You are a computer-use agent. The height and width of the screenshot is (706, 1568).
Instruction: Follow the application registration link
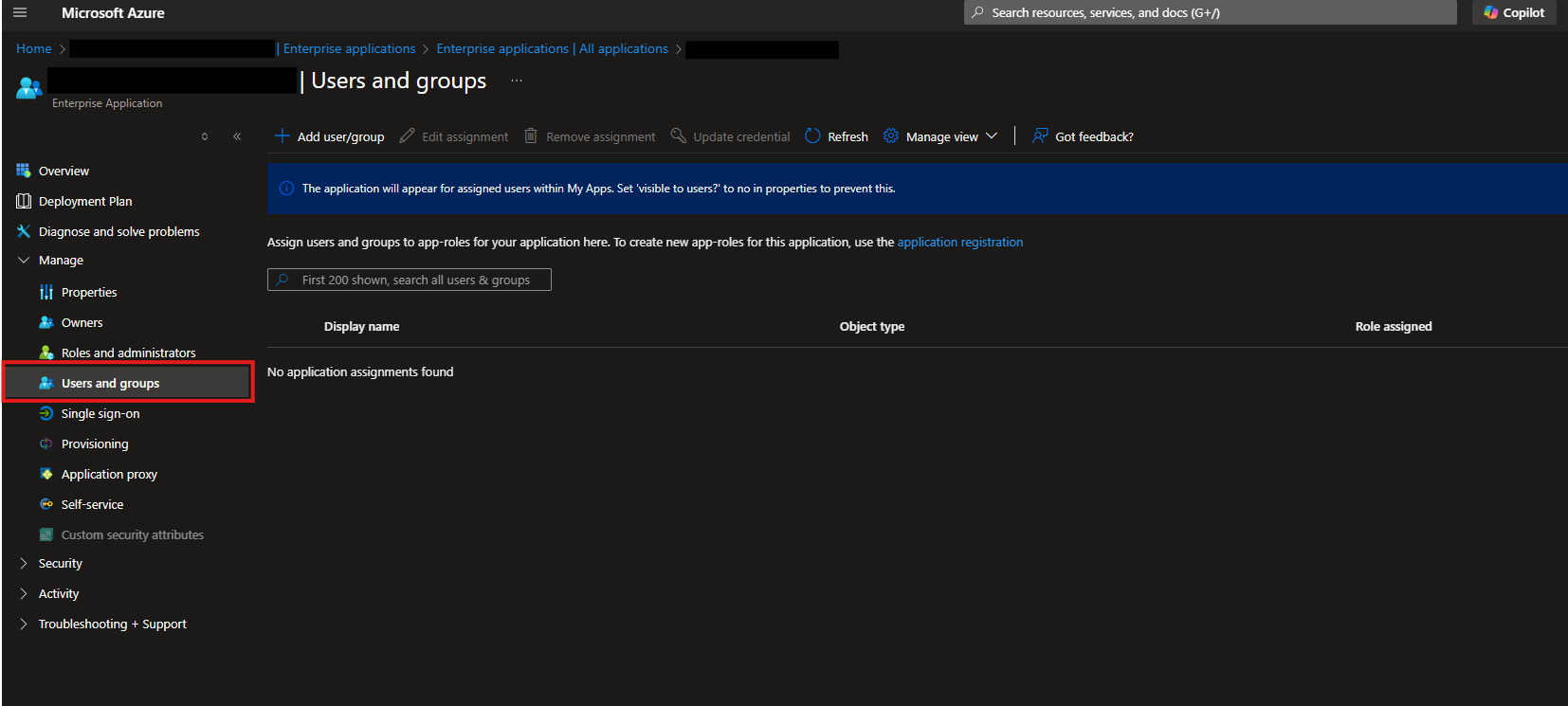[x=960, y=242]
